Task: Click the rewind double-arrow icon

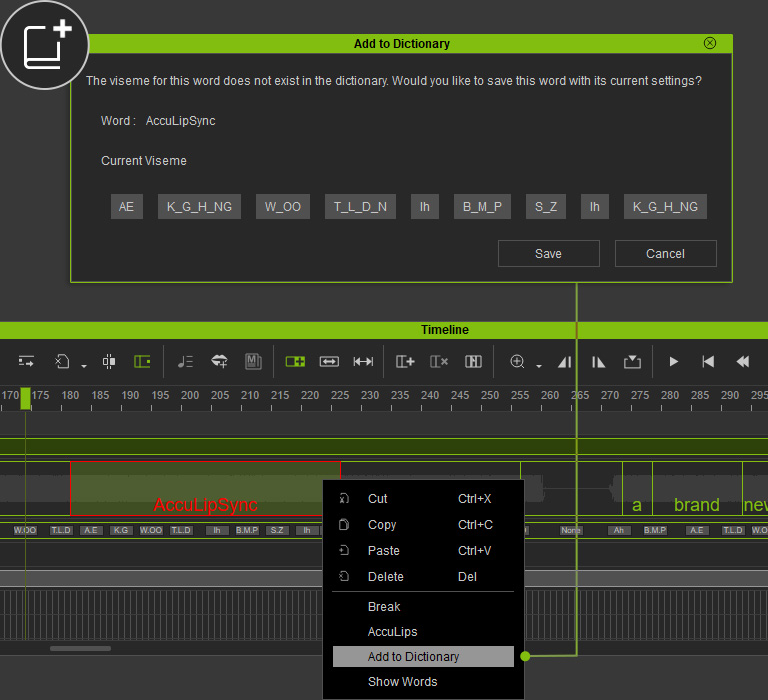Action: (x=742, y=361)
